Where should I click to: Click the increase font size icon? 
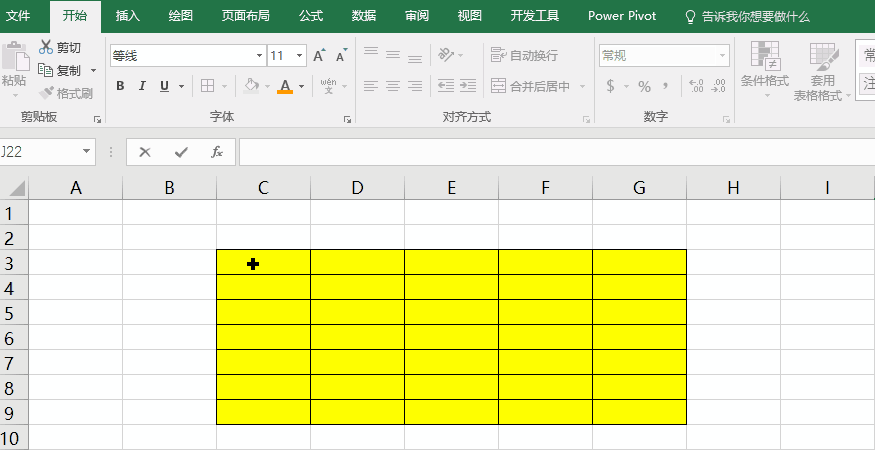[319, 56]
